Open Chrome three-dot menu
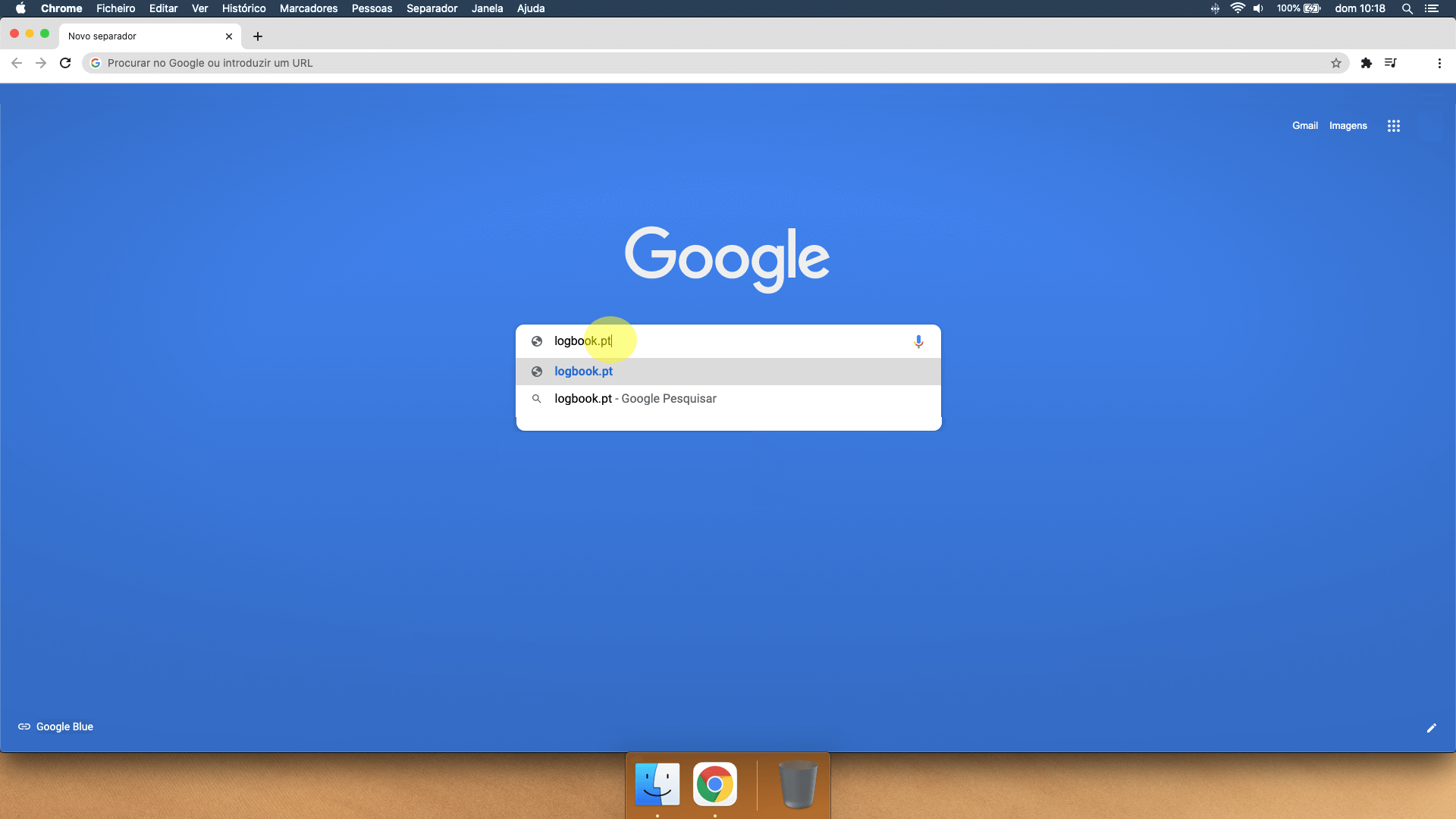 point(1439,63)
